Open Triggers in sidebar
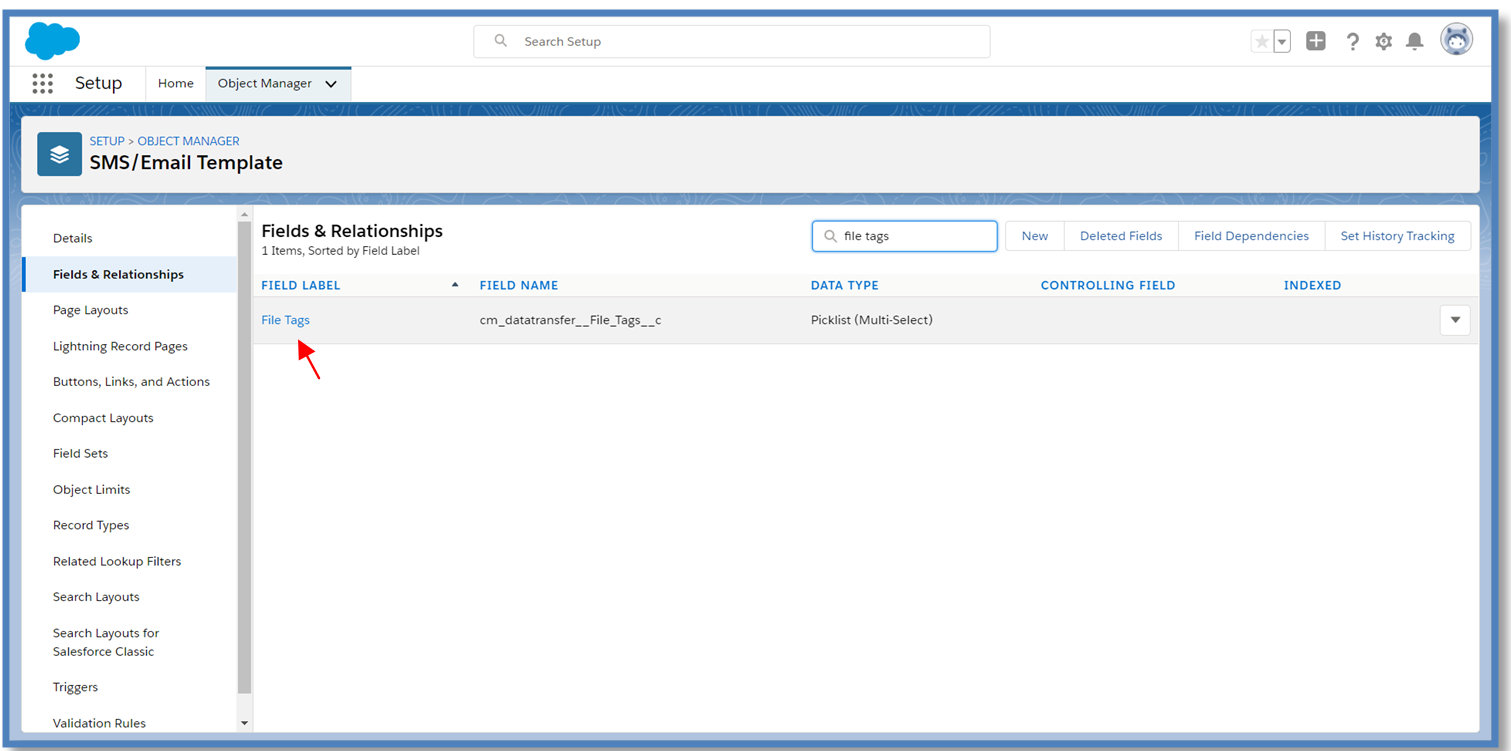 coord(76,687)
